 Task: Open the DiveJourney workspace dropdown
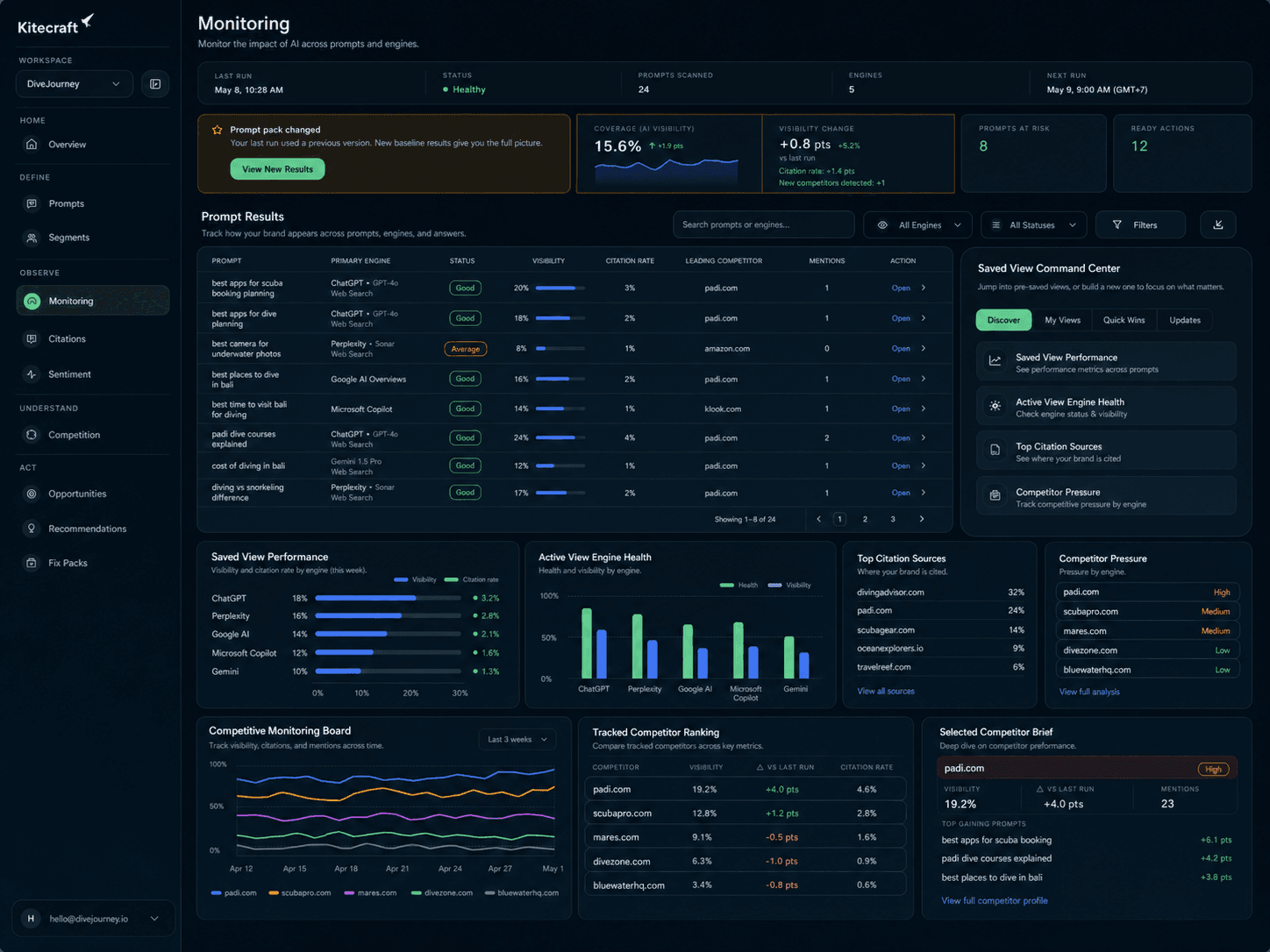tap(75, 84)
